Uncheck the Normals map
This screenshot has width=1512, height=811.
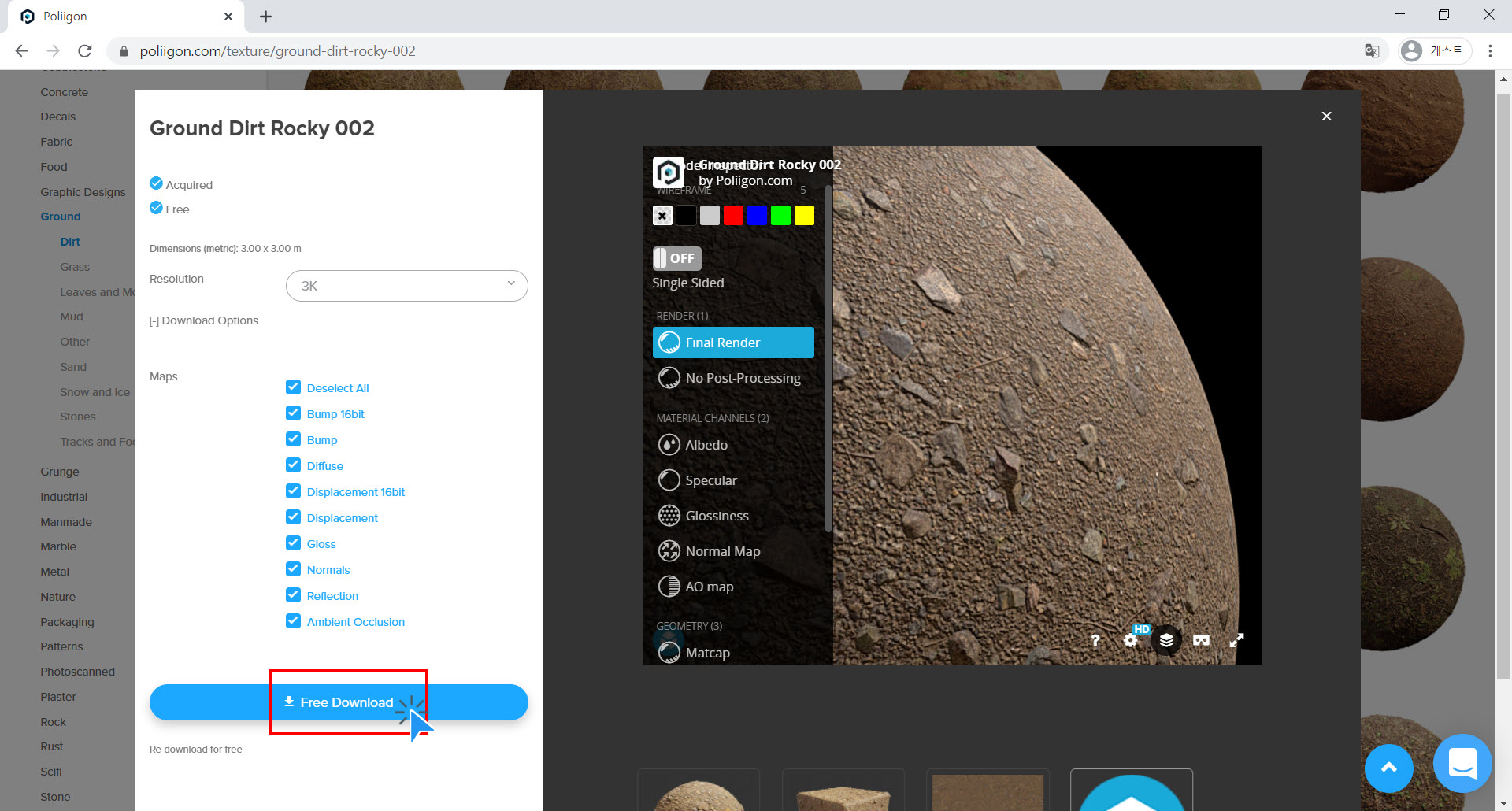(293, 569)
